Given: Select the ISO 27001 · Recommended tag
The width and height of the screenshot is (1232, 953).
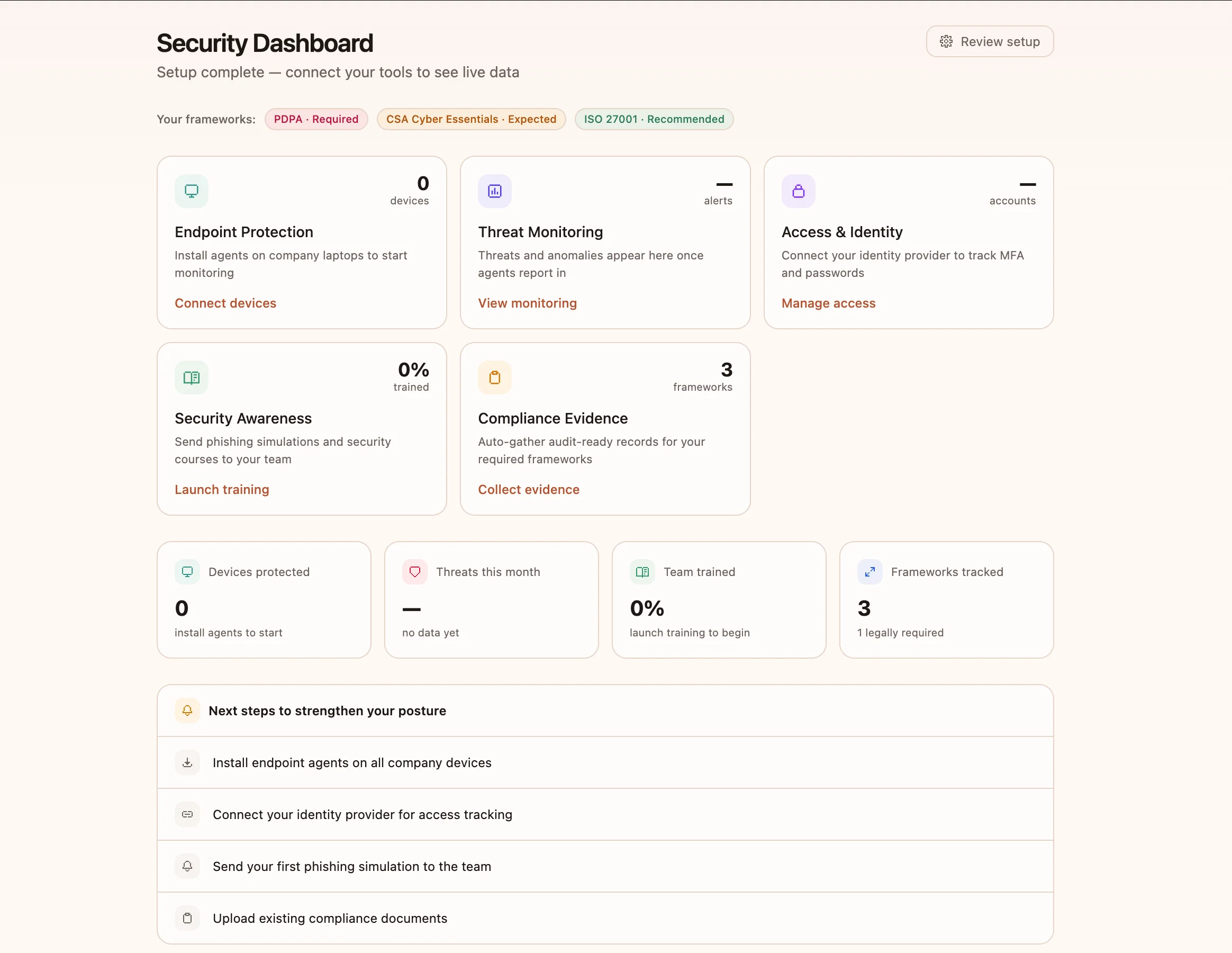Looking at the screenshot, I should click(x=654, y=119).
